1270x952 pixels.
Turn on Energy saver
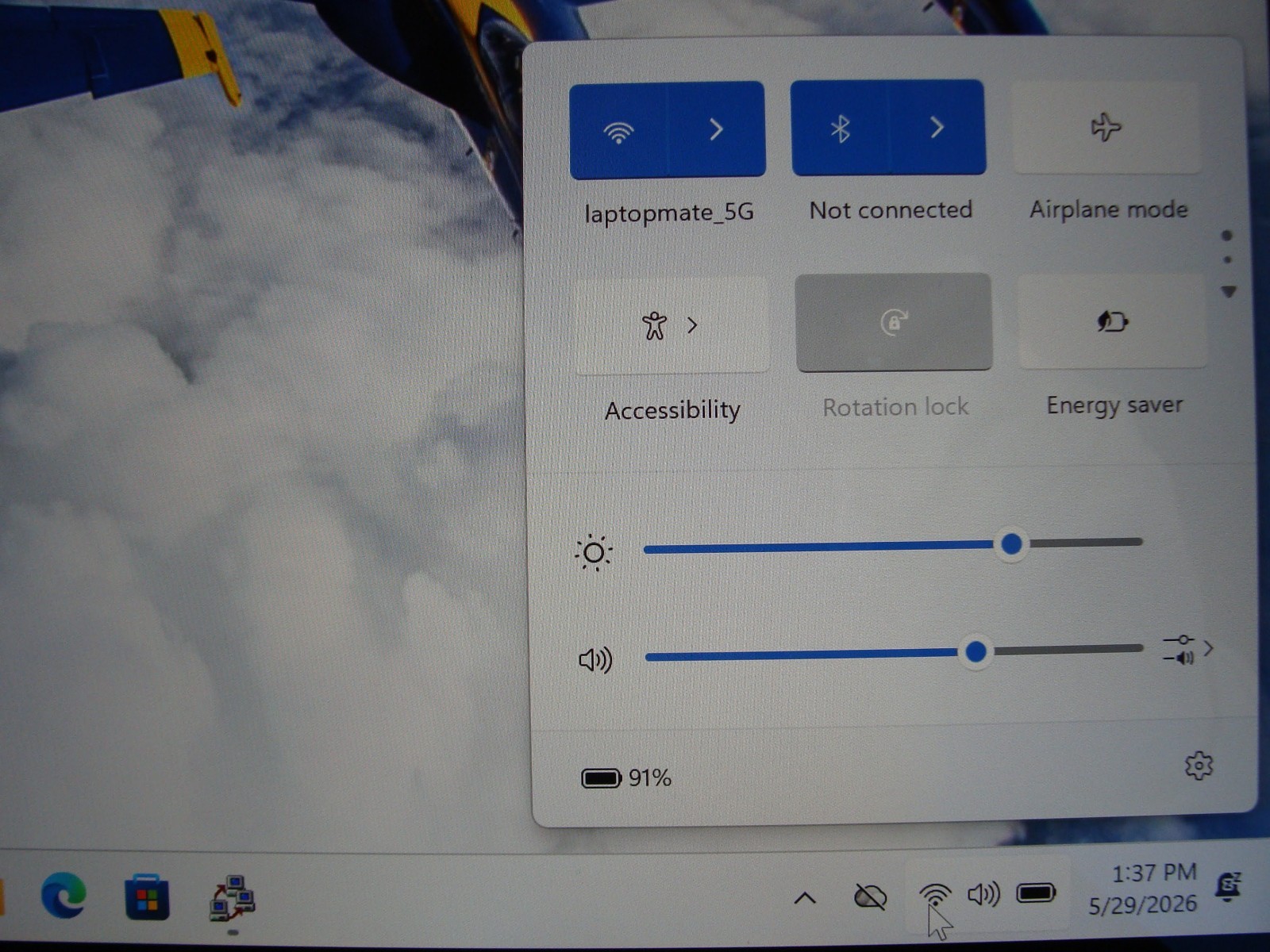[x=1113, y=321]
